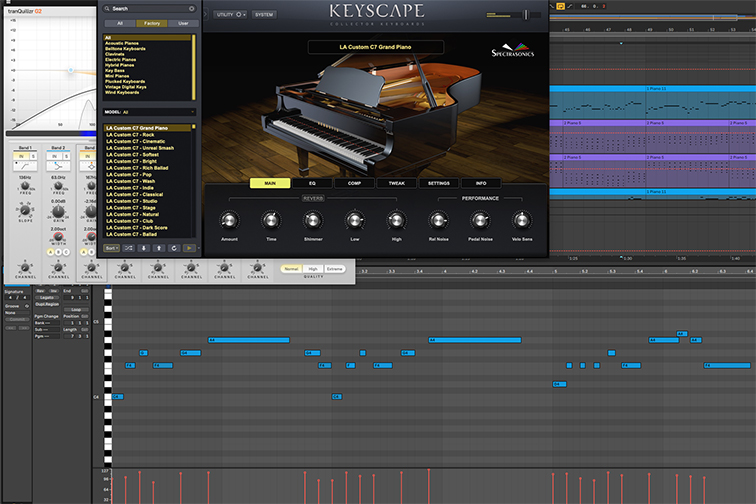Click Band 1 SLOPE knob
The height and width of the screenshot is (504, 756).
click(x=24, y=210)
